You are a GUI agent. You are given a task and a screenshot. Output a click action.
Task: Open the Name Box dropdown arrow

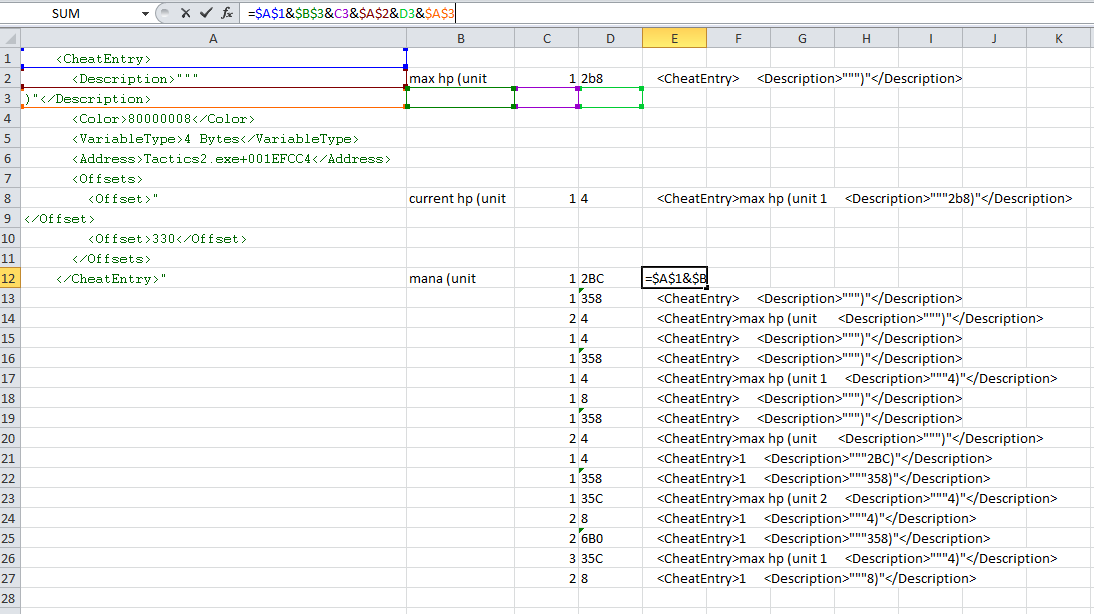pyautogui.click(x=145, y=13)
